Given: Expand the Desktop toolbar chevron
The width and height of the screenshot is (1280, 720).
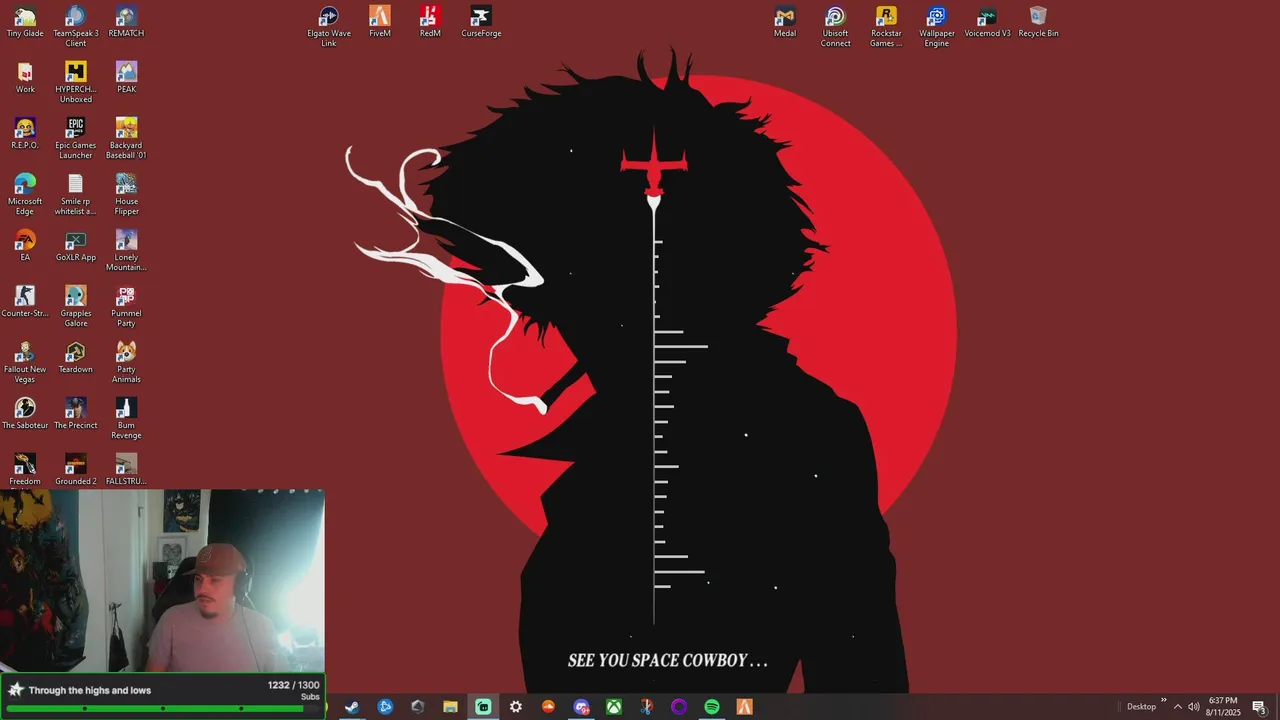Looking at the screenshot, I should pos(1163,701).
